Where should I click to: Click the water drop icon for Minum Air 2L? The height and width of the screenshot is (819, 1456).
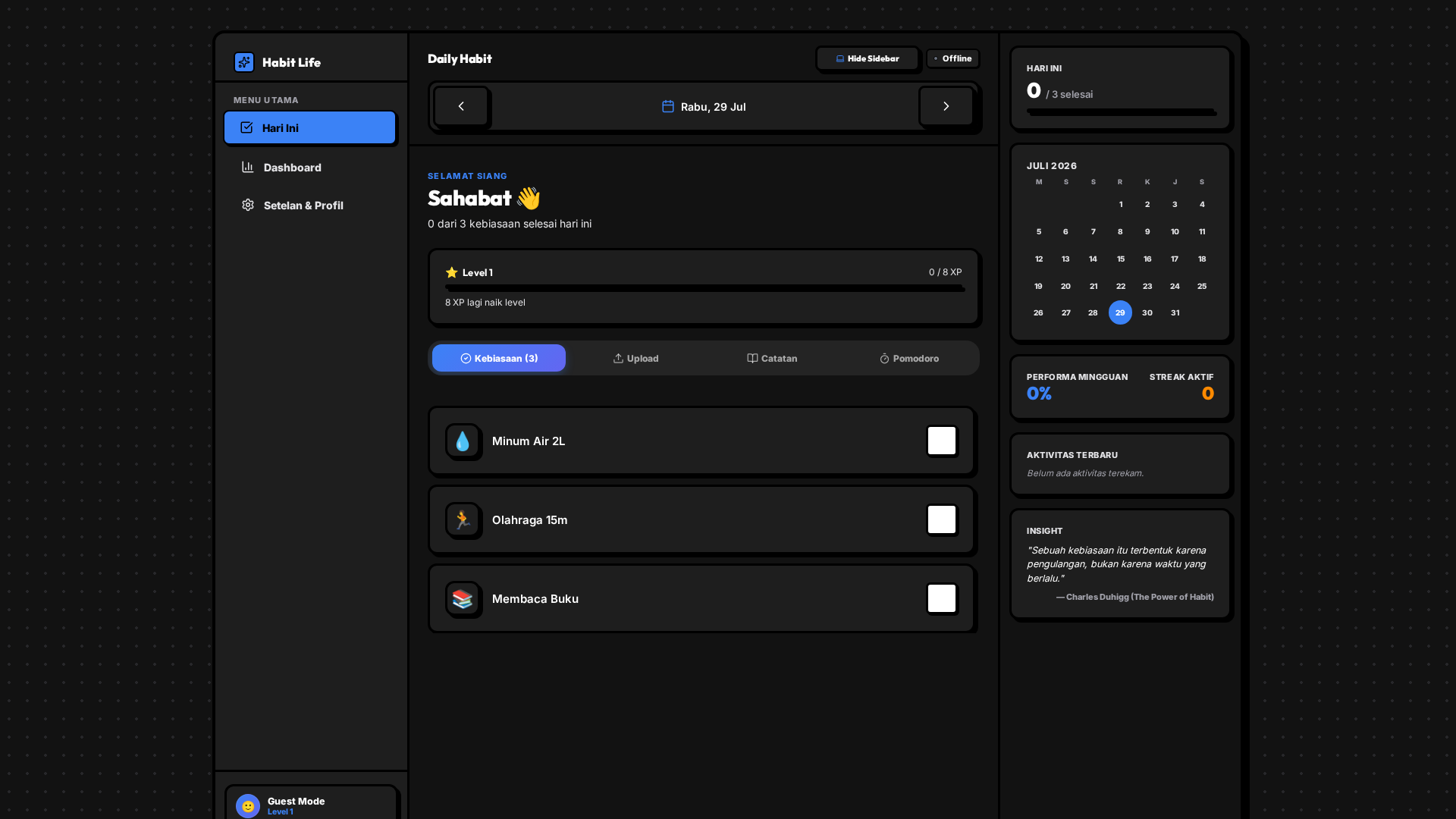[463, 441]
